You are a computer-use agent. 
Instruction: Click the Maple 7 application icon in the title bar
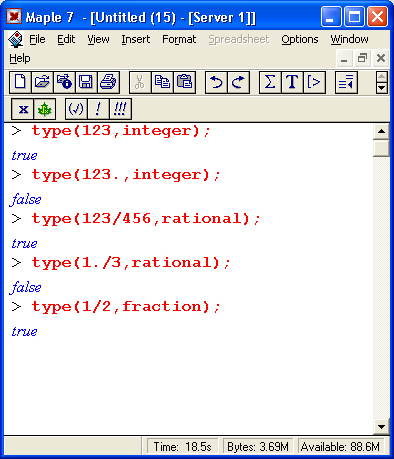(x=14, y=16)
